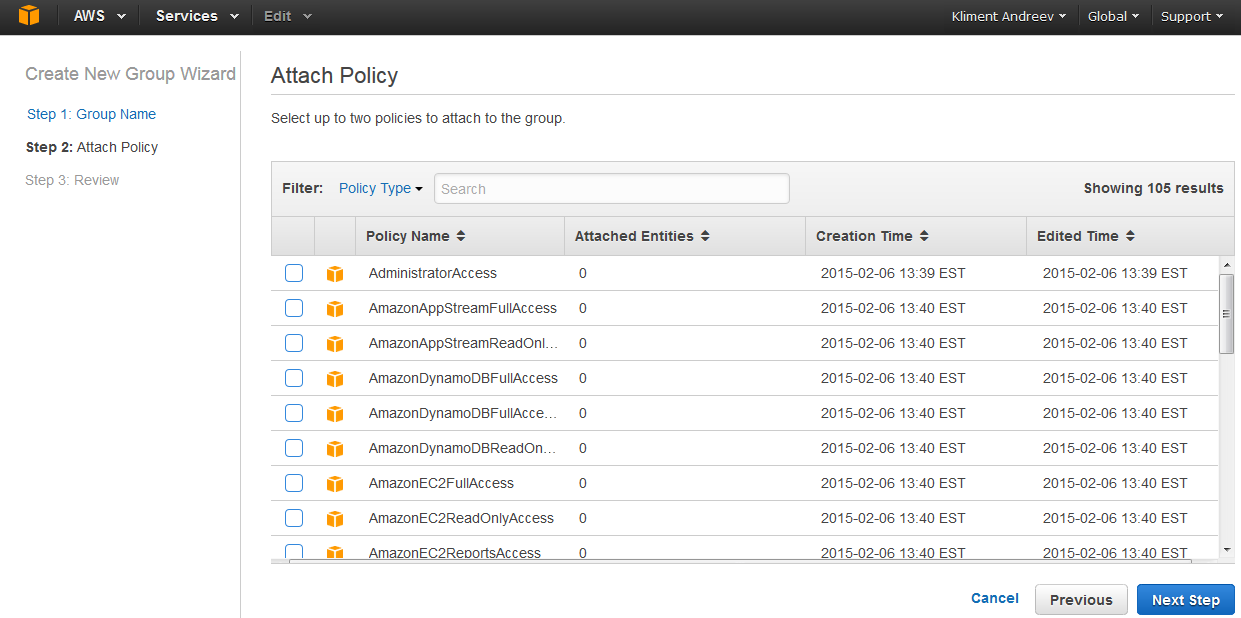The width and height of the screenshot is (1241, 618).
Task: Sort by Attached Entities using its sort arrows
Action: pos(705,236)
